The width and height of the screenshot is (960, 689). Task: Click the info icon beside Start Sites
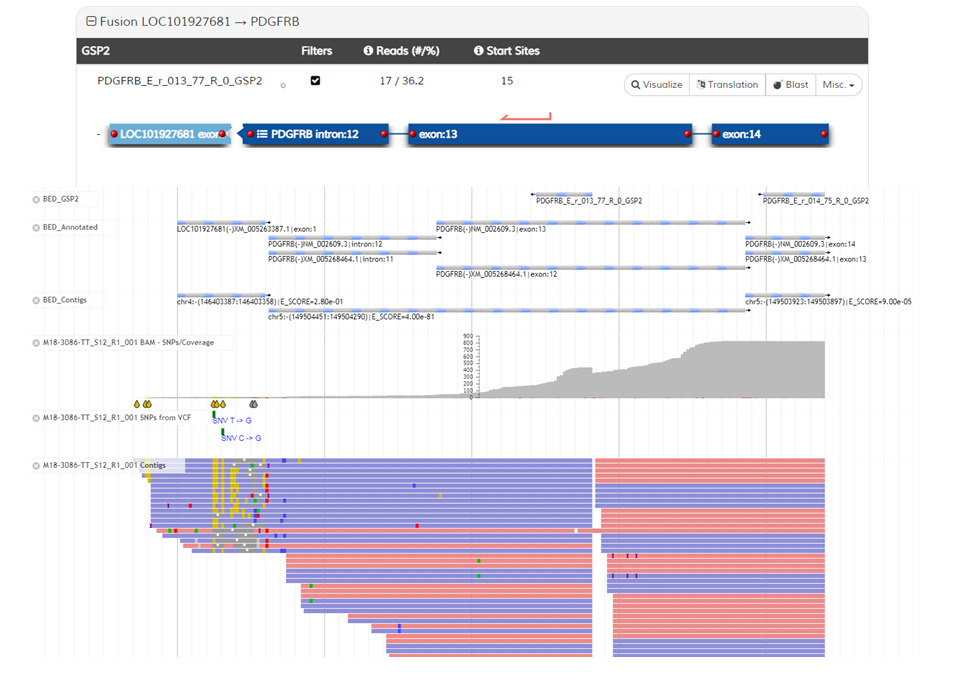tap(478, 51)
